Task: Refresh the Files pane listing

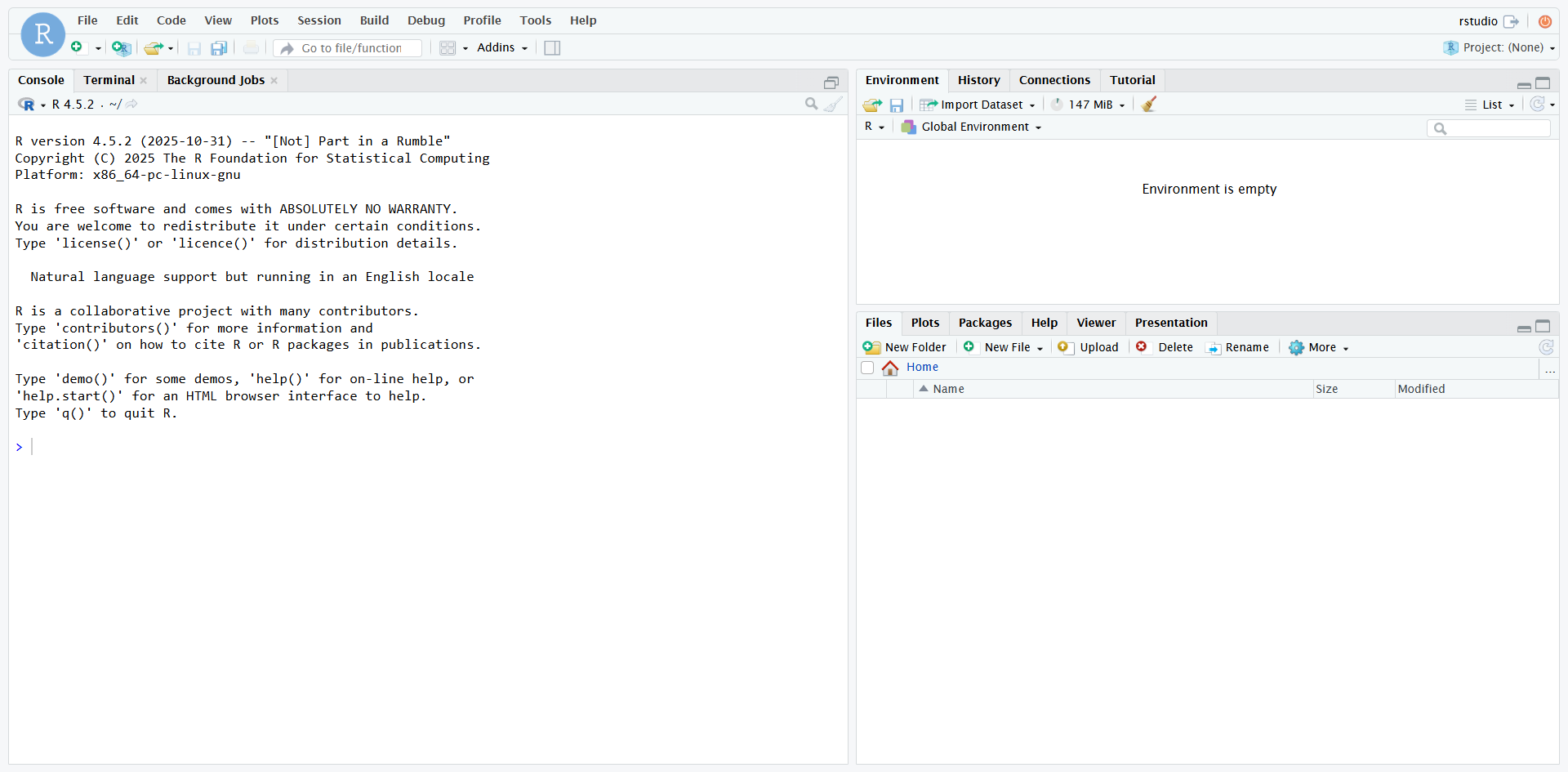Action: click(x=1546, y=347)
